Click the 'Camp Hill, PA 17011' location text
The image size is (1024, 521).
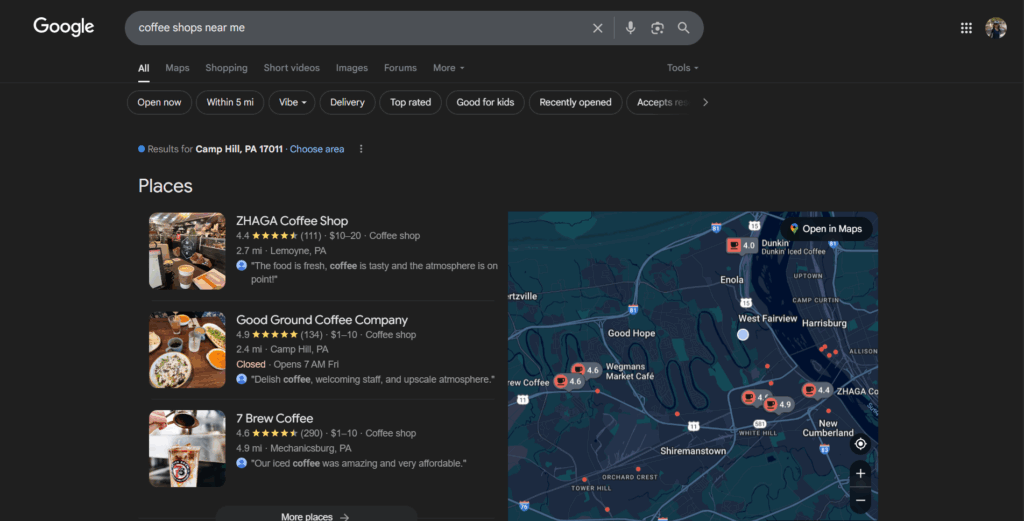pos(239,149)
